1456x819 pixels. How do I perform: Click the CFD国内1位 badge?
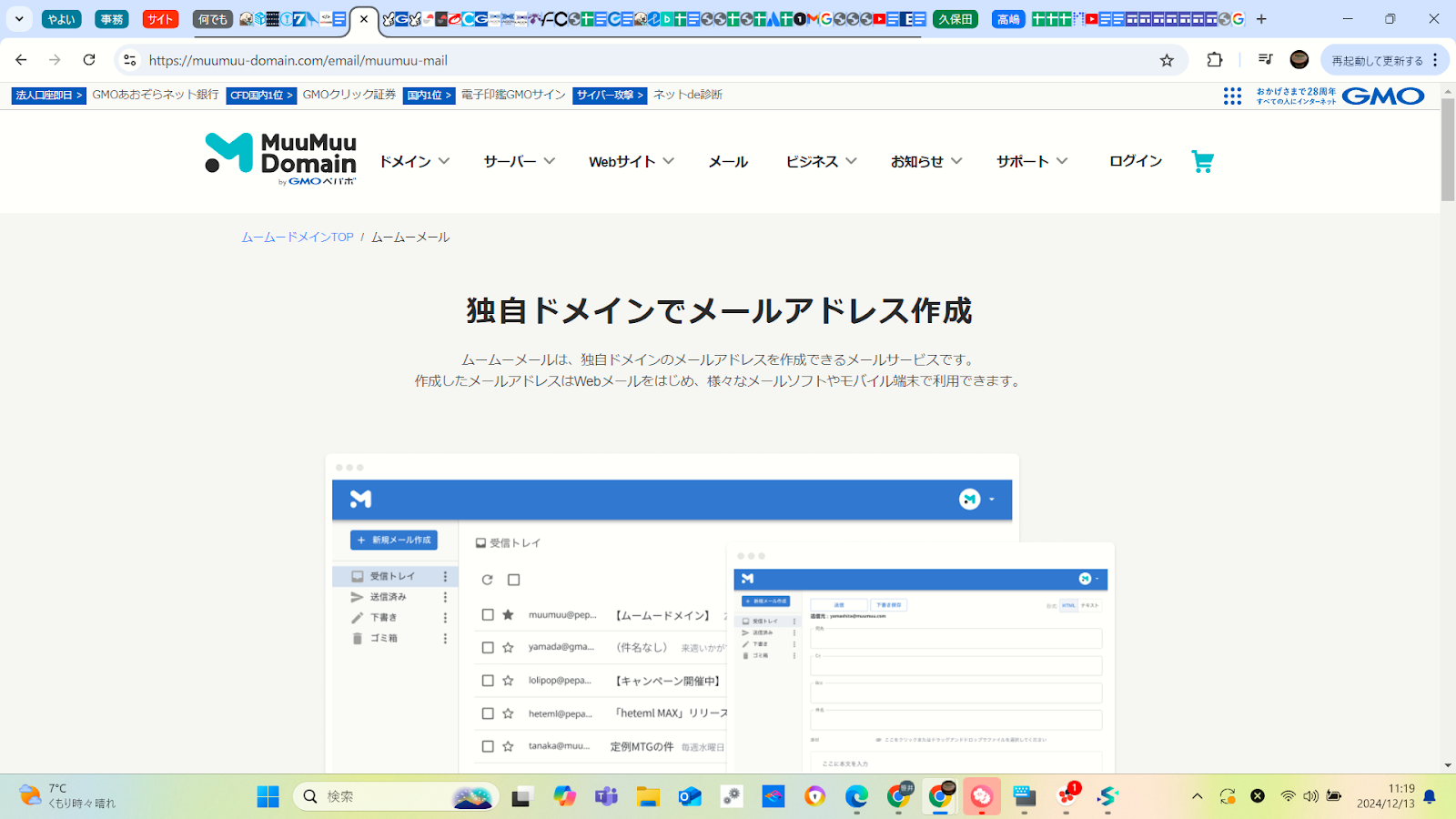point(261,96)
